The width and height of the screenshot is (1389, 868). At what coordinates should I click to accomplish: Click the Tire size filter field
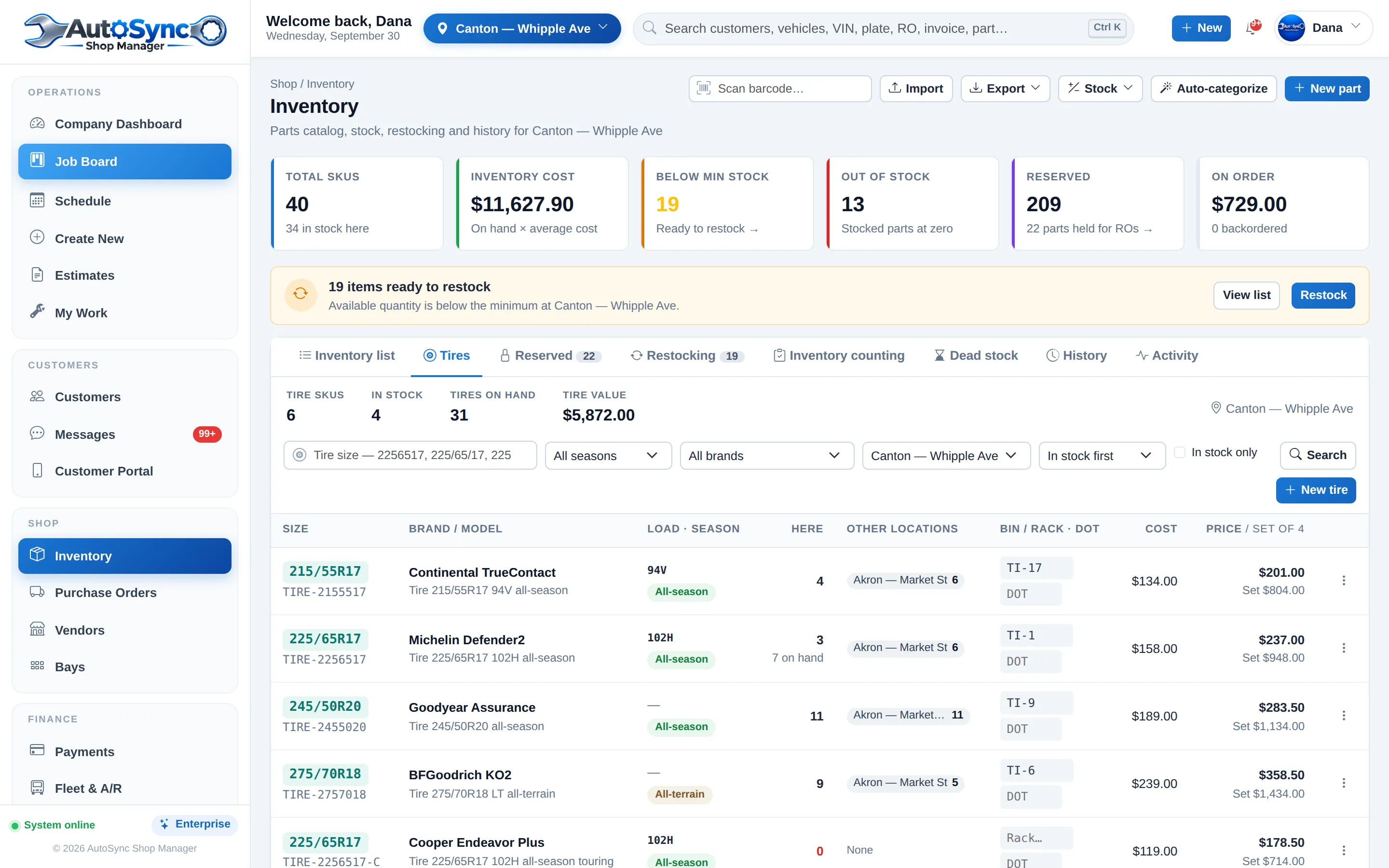410,455
